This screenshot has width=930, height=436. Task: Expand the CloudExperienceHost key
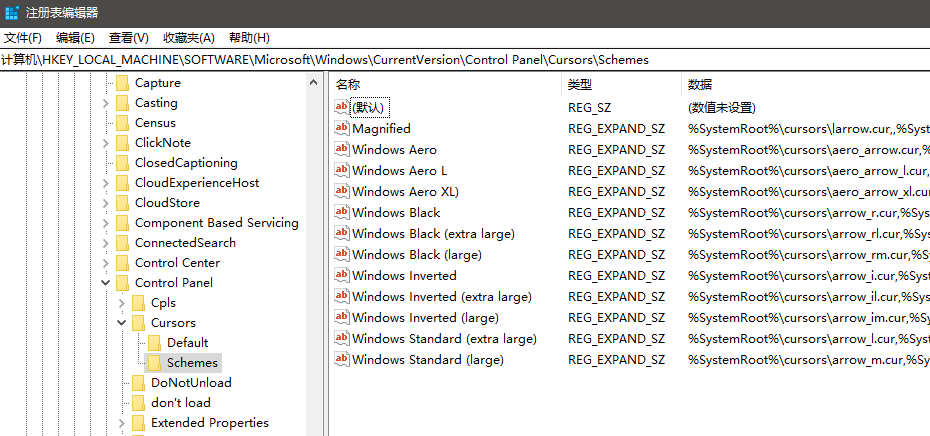pyautogui.click(x=106, y=183)
